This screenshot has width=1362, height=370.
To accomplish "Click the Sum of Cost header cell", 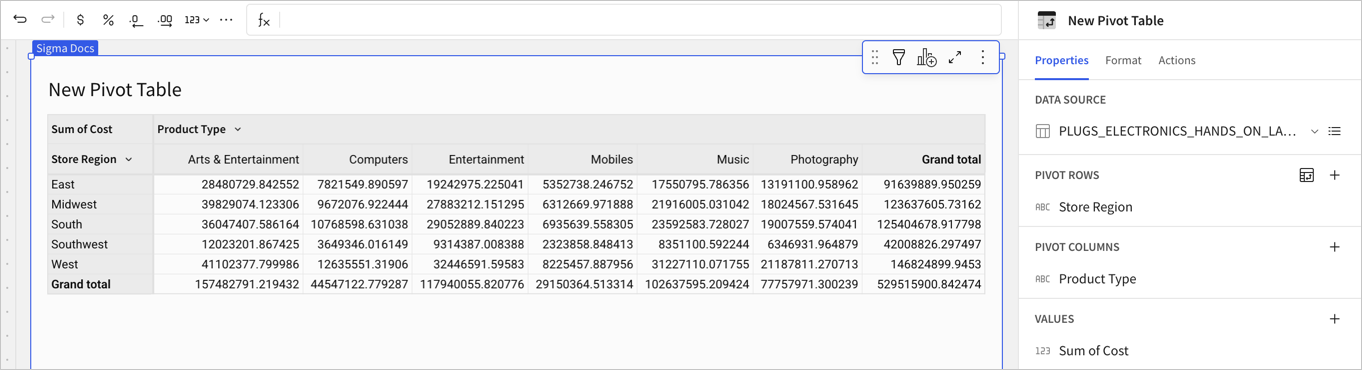I will pyautogui.click(x=100, y=129).
